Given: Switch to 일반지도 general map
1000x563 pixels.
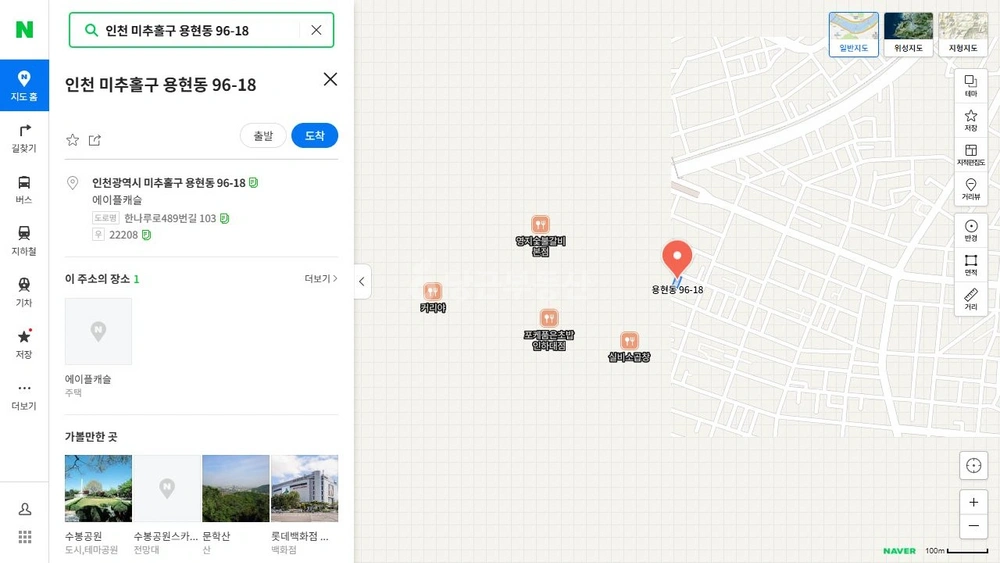Looking at the screenshot, I should (x=854, y=34).
